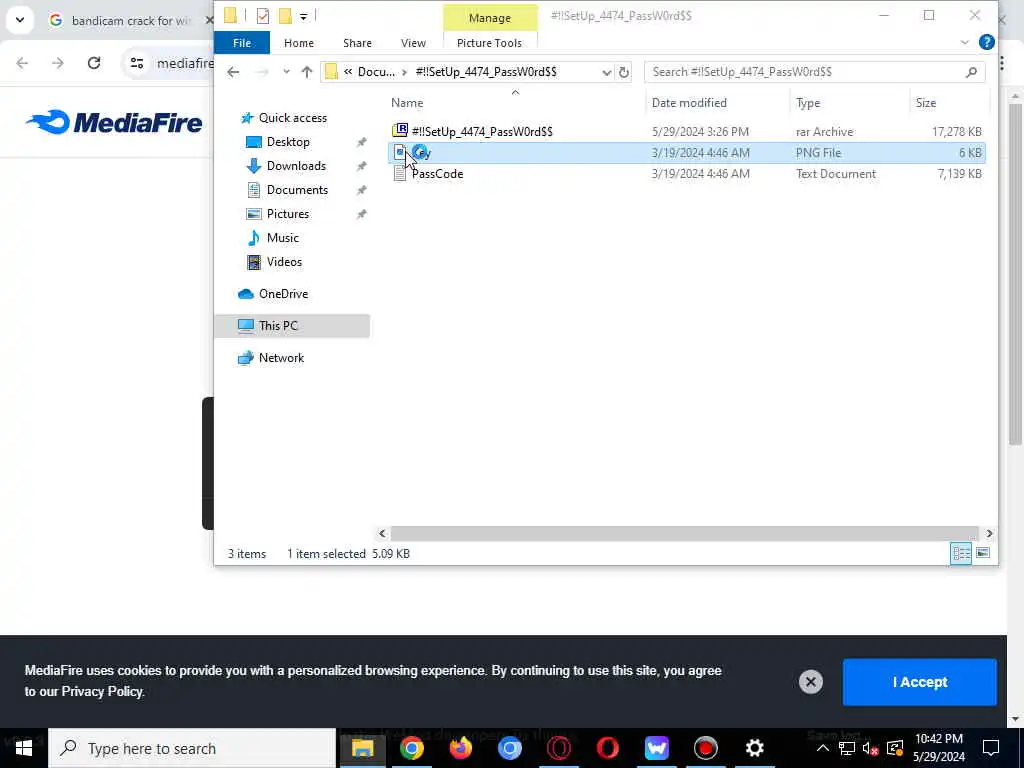Select the Manage contextual tab
Screen dimensions: 1024x768
pos(490,18)
